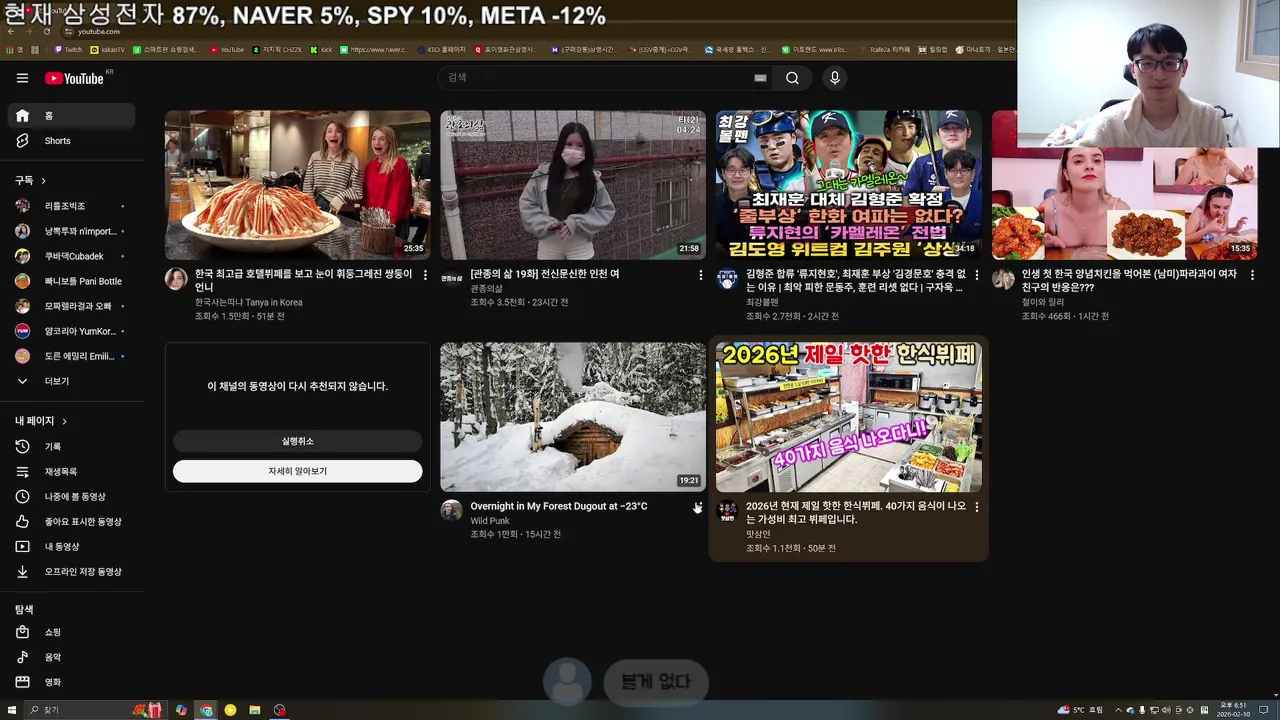Open the Wild Punk channel link
Screen dimensions: 1280x720
click(490, 521)
